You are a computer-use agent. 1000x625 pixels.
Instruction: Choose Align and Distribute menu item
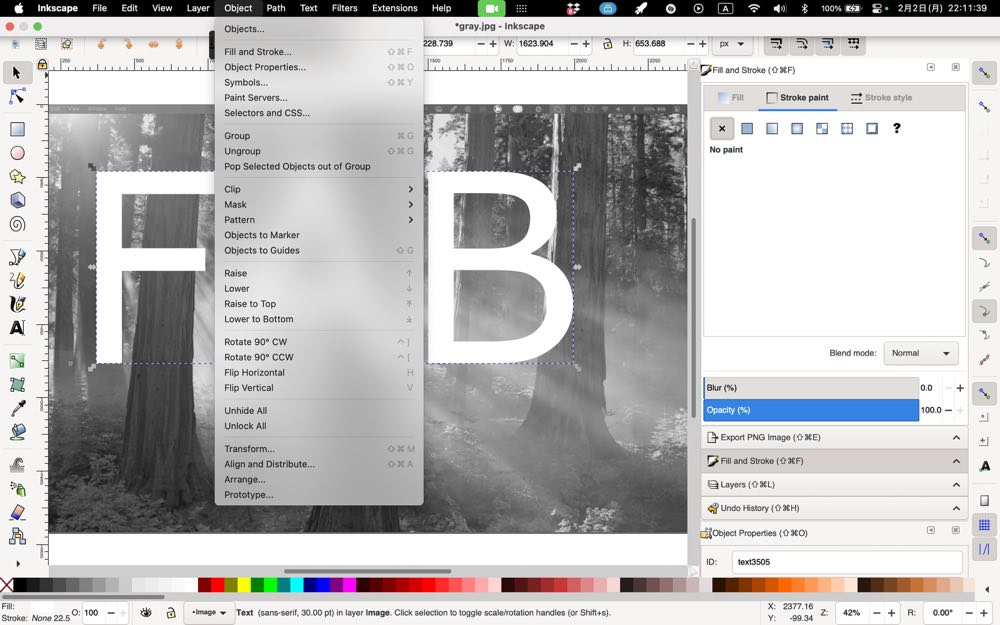pos(319,464)
